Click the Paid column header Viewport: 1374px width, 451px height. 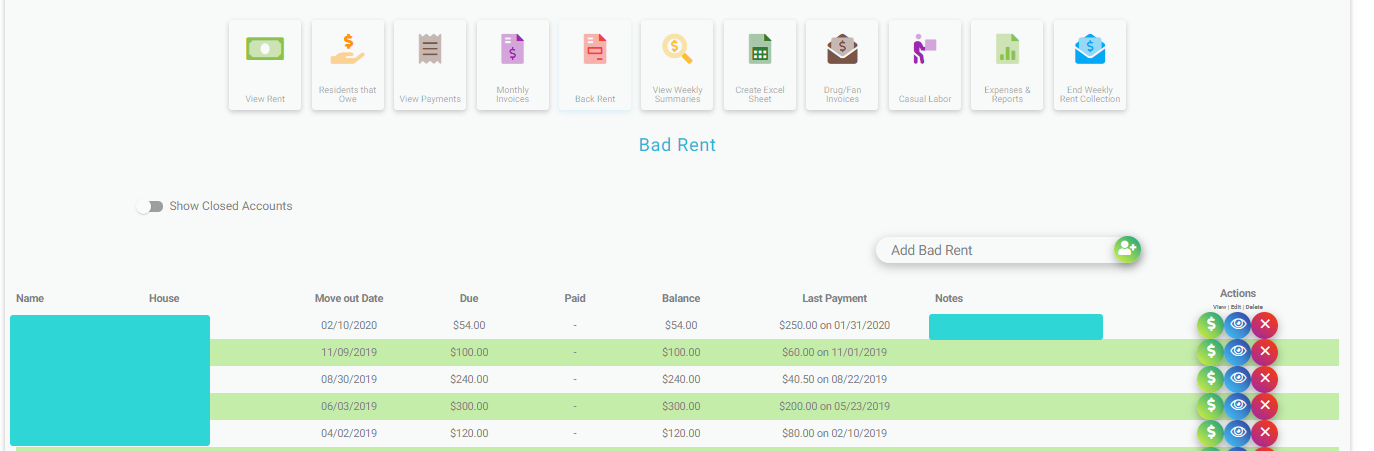575,298
